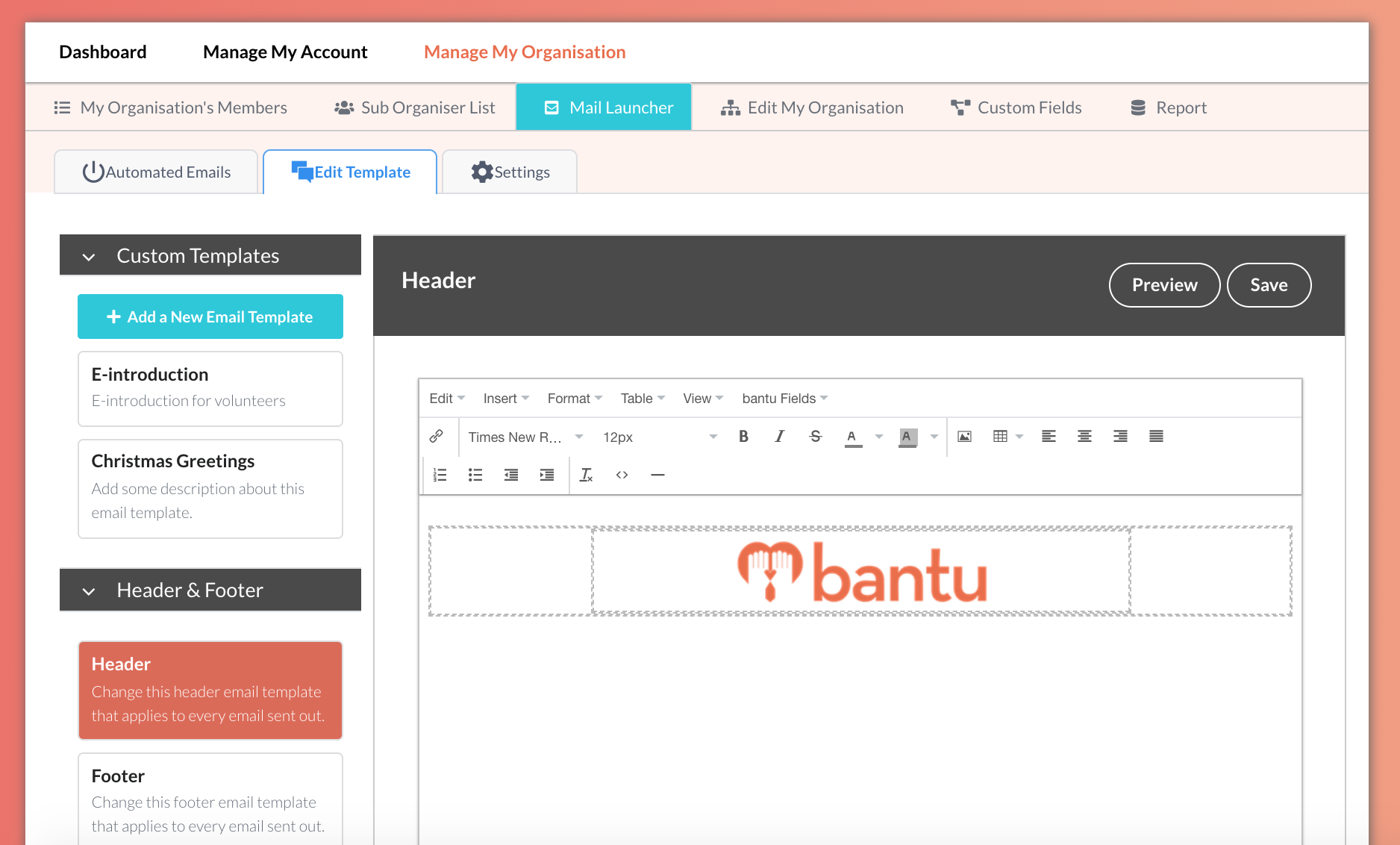Open the Settings tab
1400x845 pixels.
pos(510,172)
